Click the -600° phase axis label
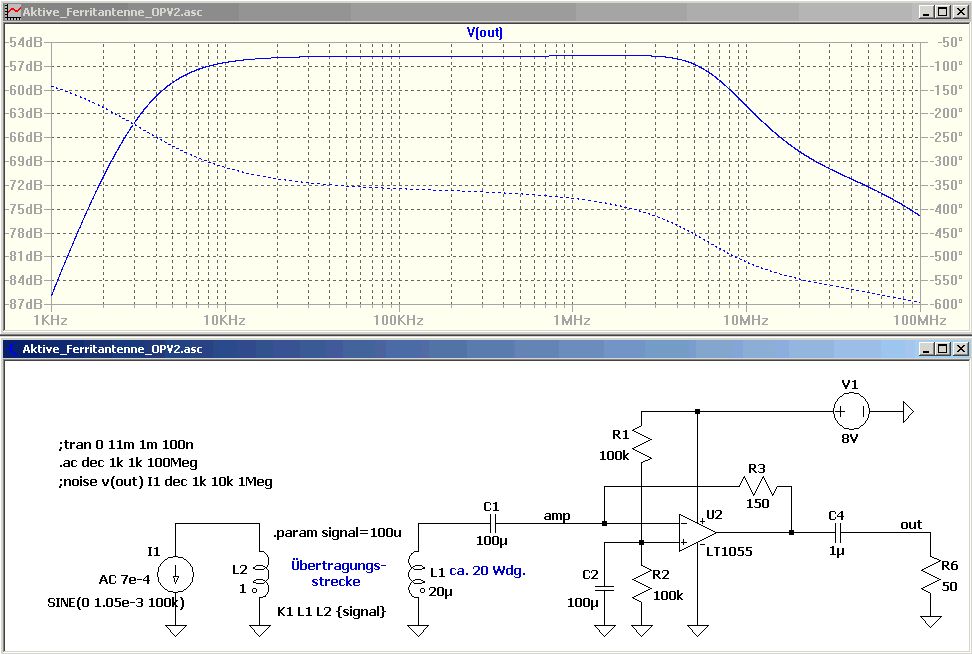972x654 pixels. click(946, 304)
